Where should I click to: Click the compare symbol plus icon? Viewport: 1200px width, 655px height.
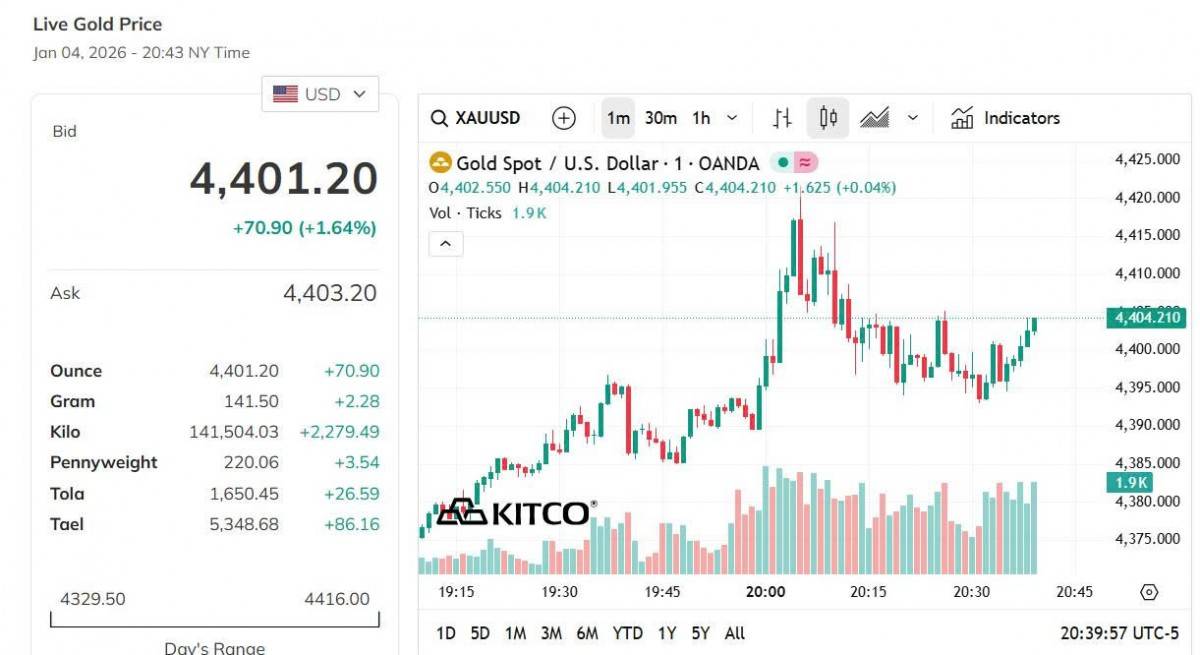pyautogui.click(x=564, y=117)
